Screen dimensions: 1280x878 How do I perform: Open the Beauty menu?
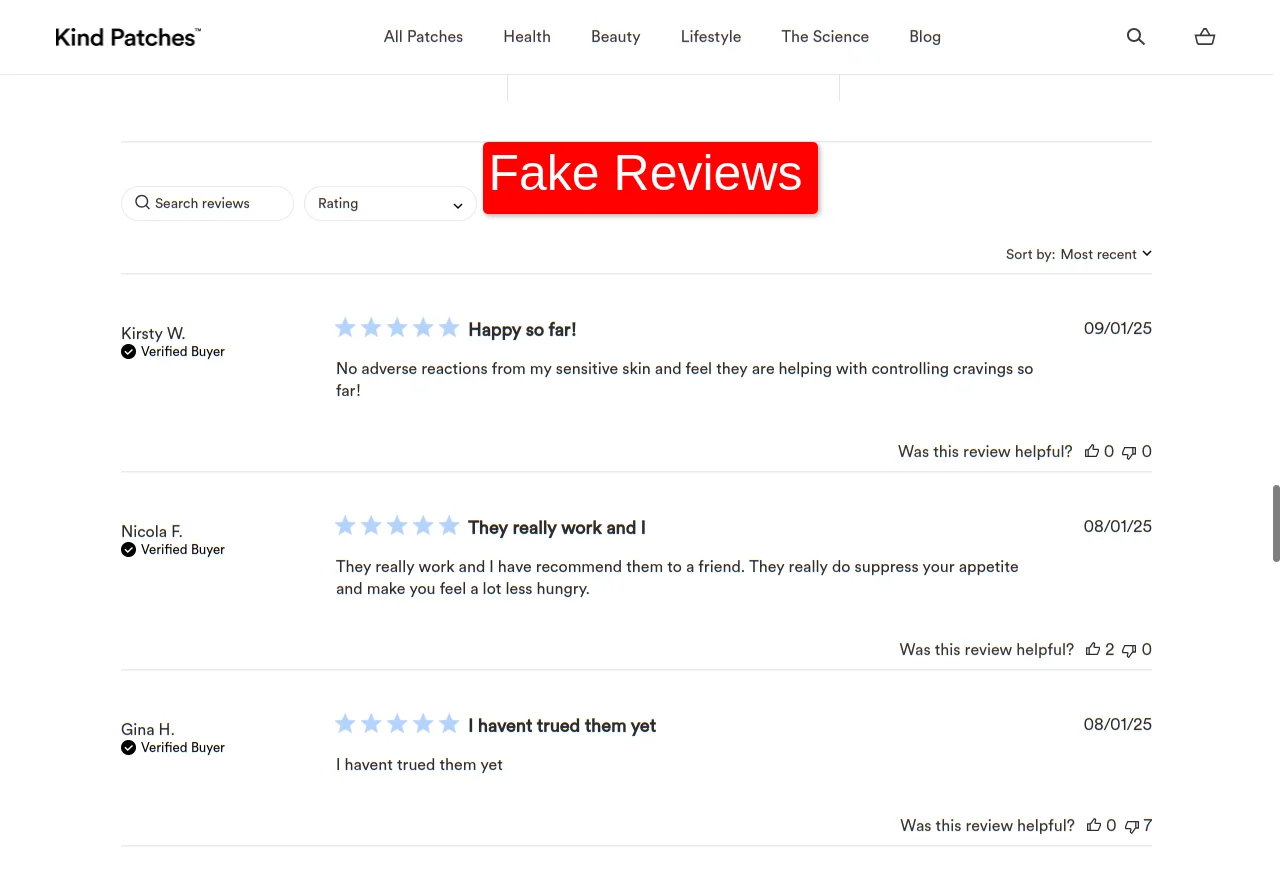(615, 37)
